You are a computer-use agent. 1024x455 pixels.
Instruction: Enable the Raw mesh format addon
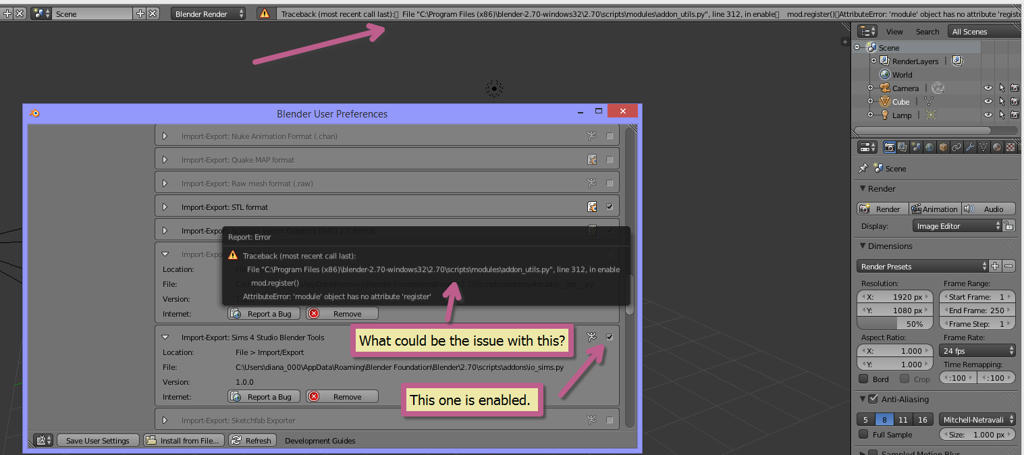pyautogui.click(x=609, y=183)
